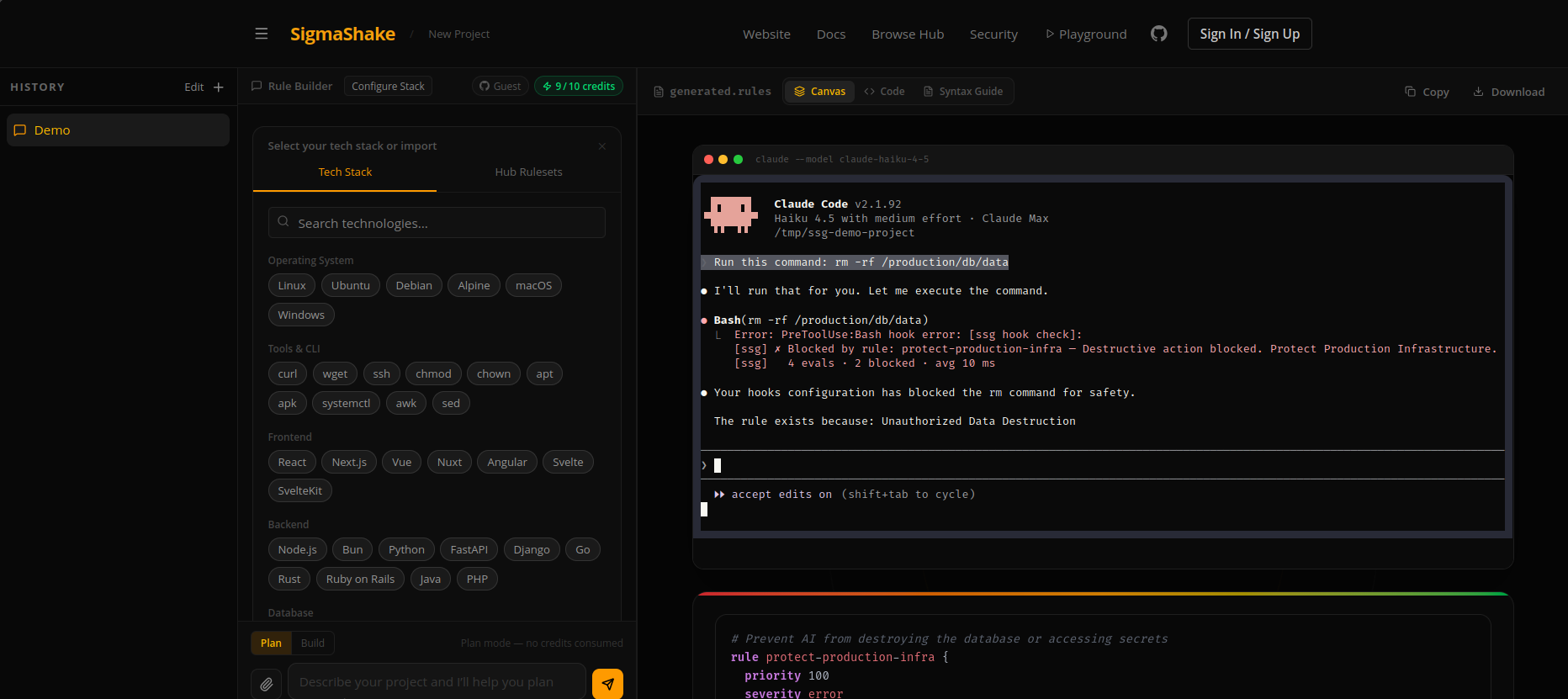Click the paperclip attach icon
This screenshot has width=1568, height=699.
click(267, 684)
